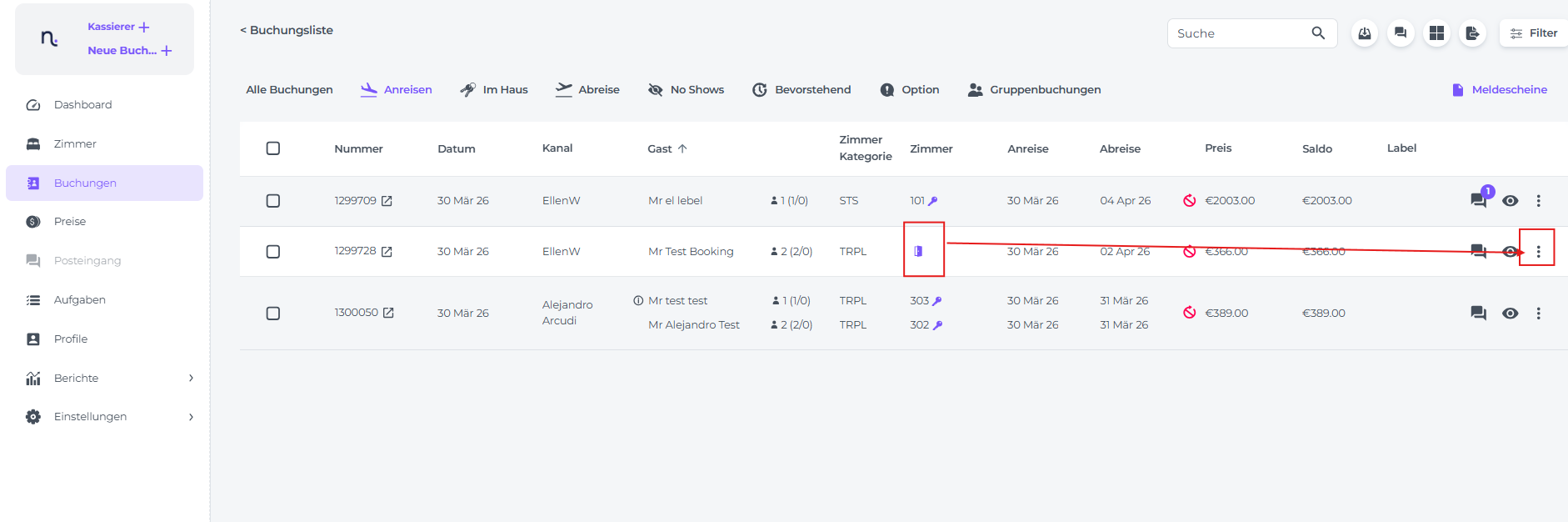The width and height of the screenshot is (1568, 522).
Task: Open the messages icon in top toolbar
Action: coord(1401,33)
